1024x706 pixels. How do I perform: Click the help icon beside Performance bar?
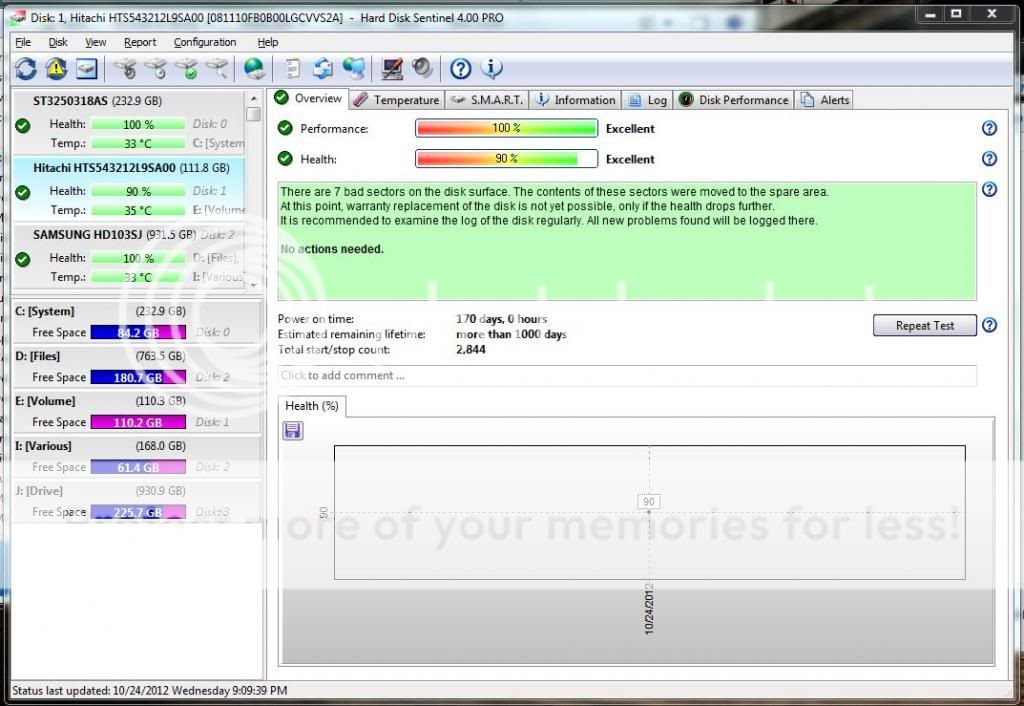pyautogui.click(x=989, y=128)
